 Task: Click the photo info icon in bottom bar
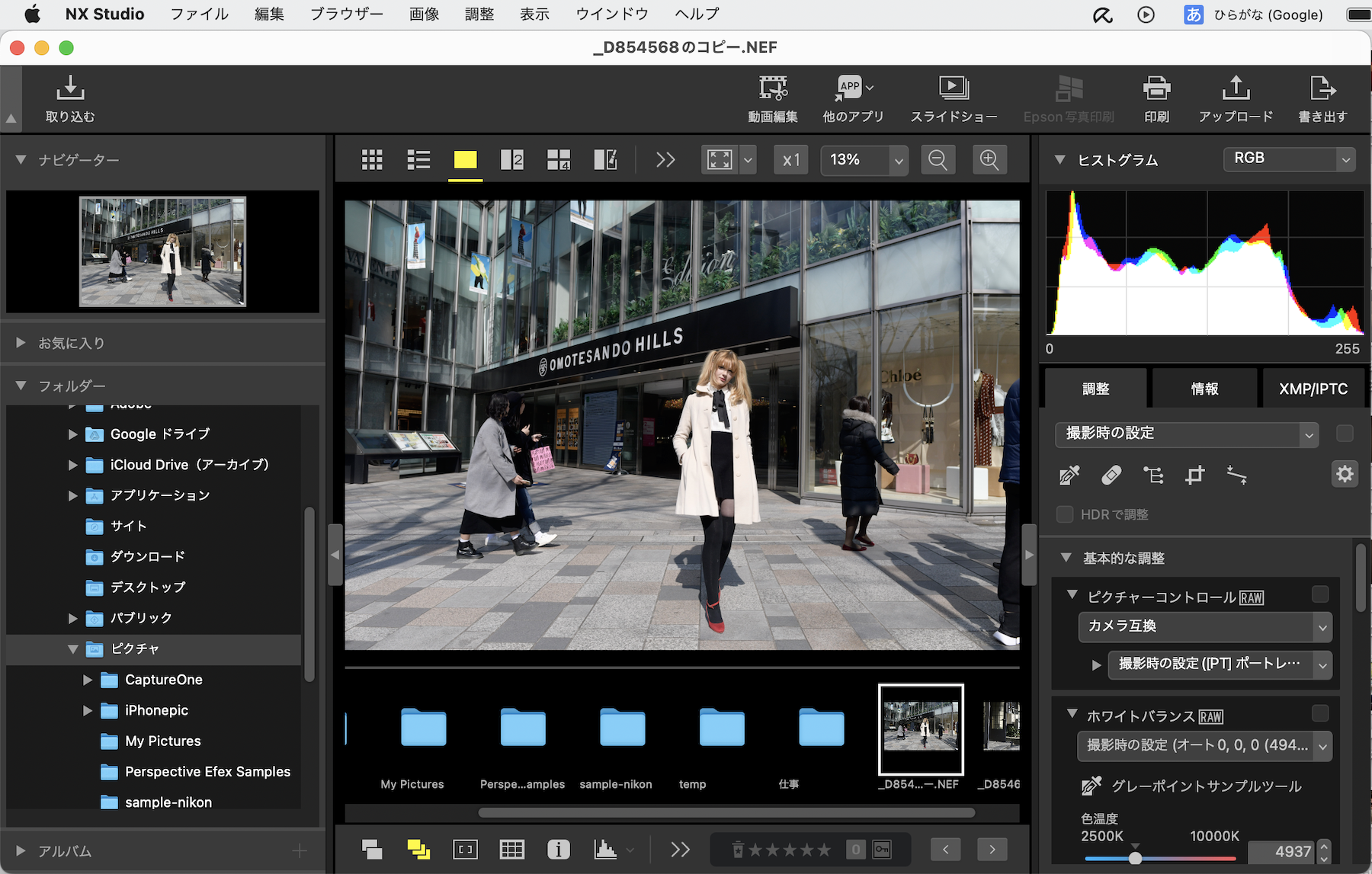[x=559, y=849]
